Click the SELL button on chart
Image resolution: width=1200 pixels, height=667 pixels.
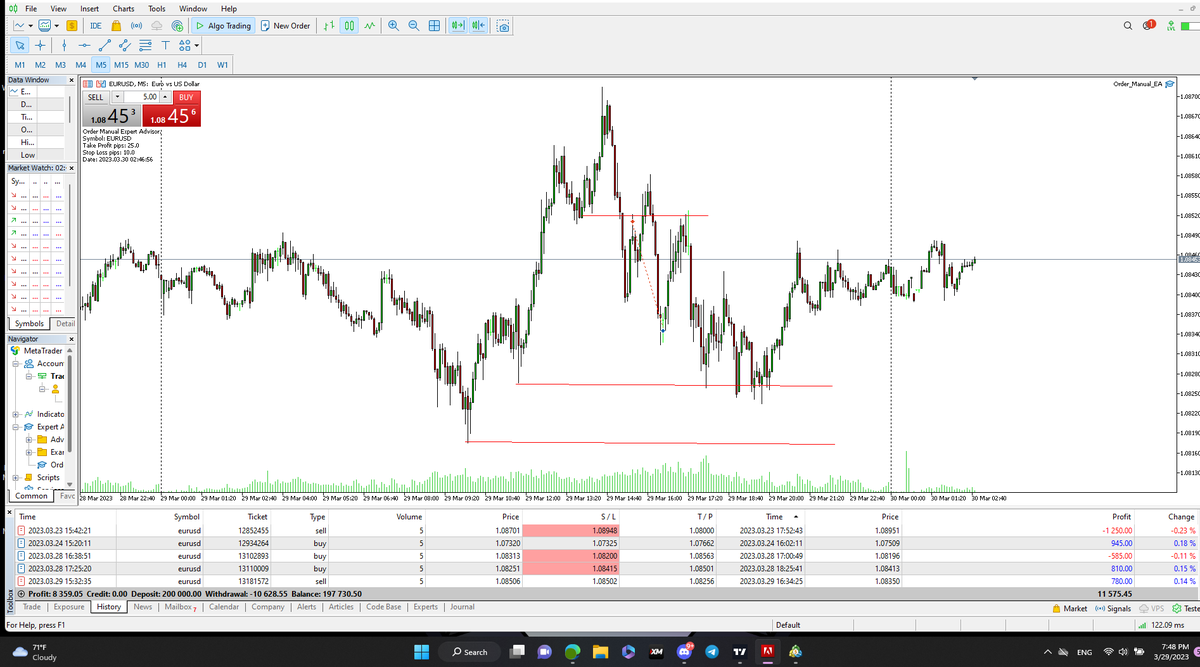pos(96,97)
